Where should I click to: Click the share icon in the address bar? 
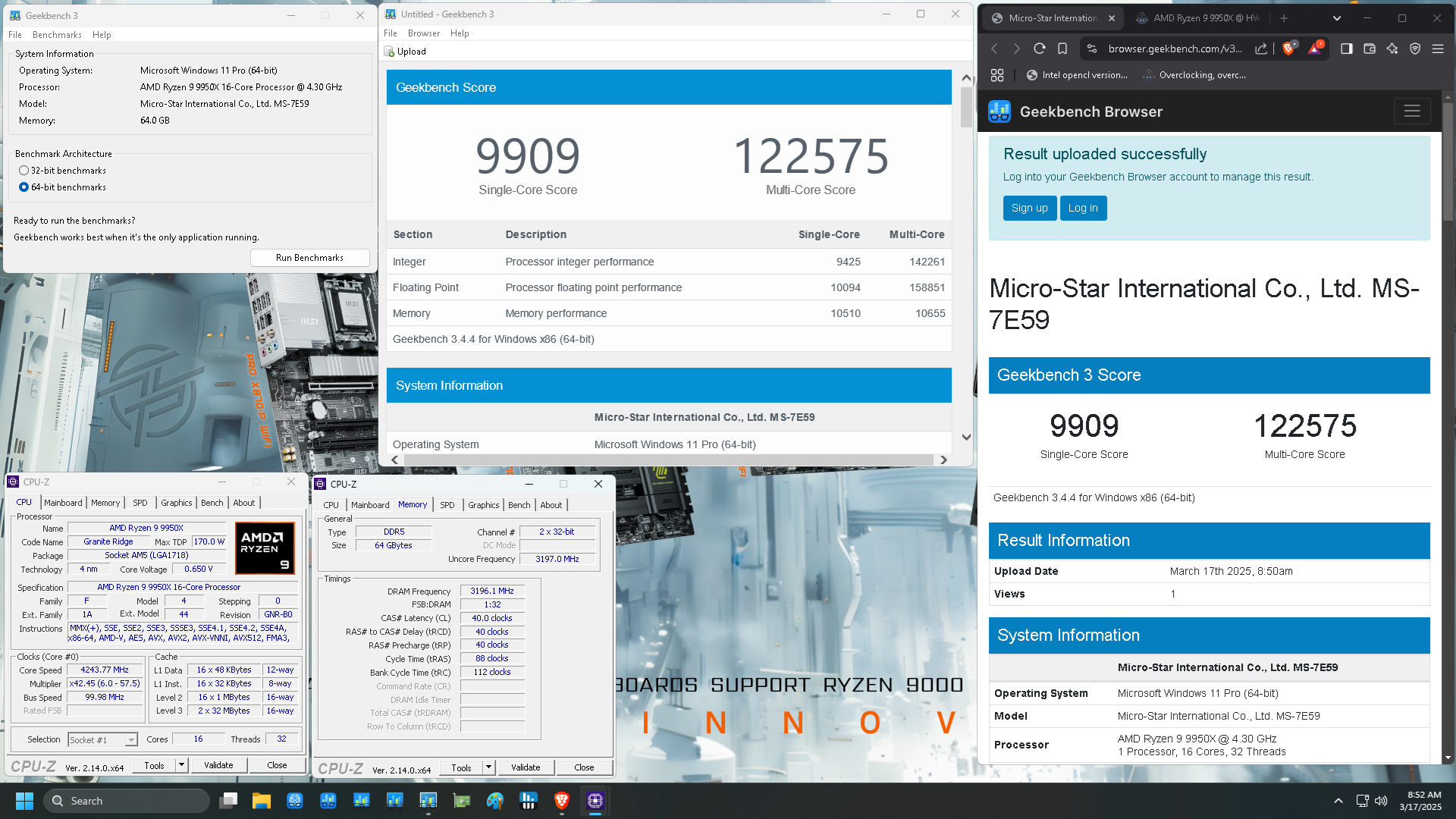tap(1261, 49)
